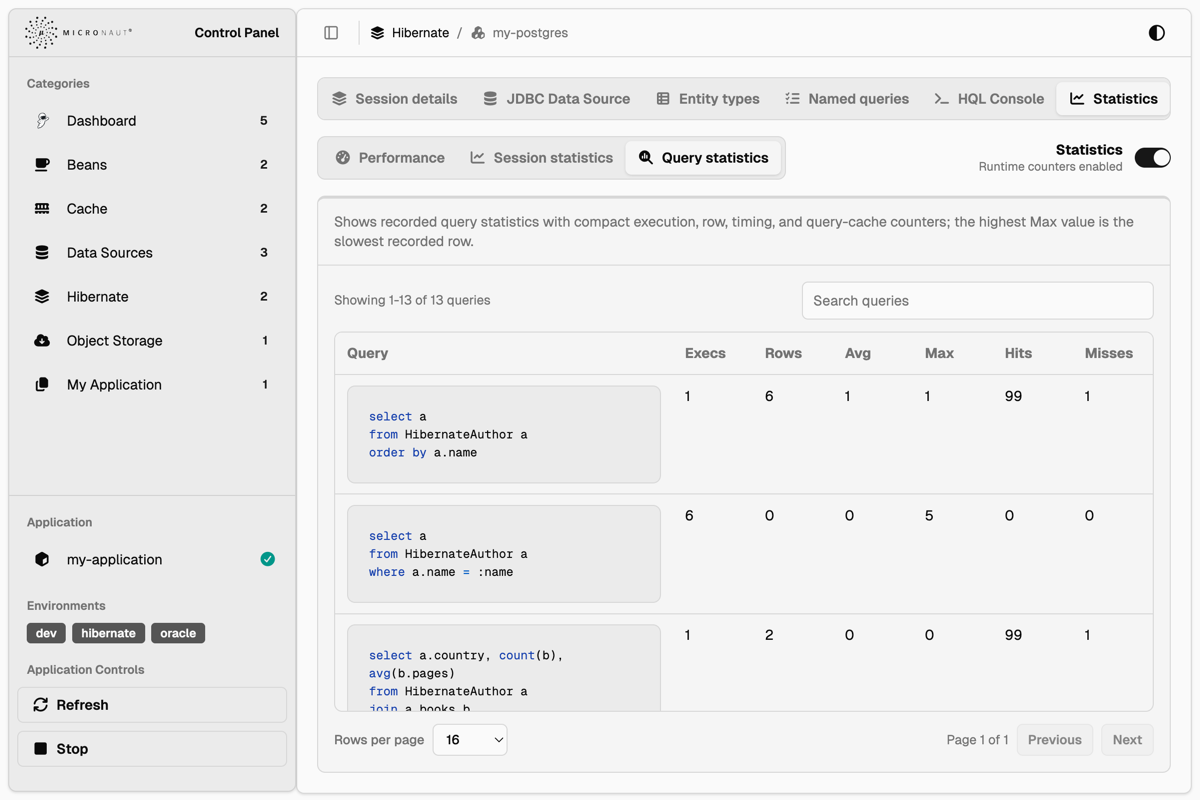Click the Next page button
This screenshot has width=1200, height=800.
point(1127,740)
